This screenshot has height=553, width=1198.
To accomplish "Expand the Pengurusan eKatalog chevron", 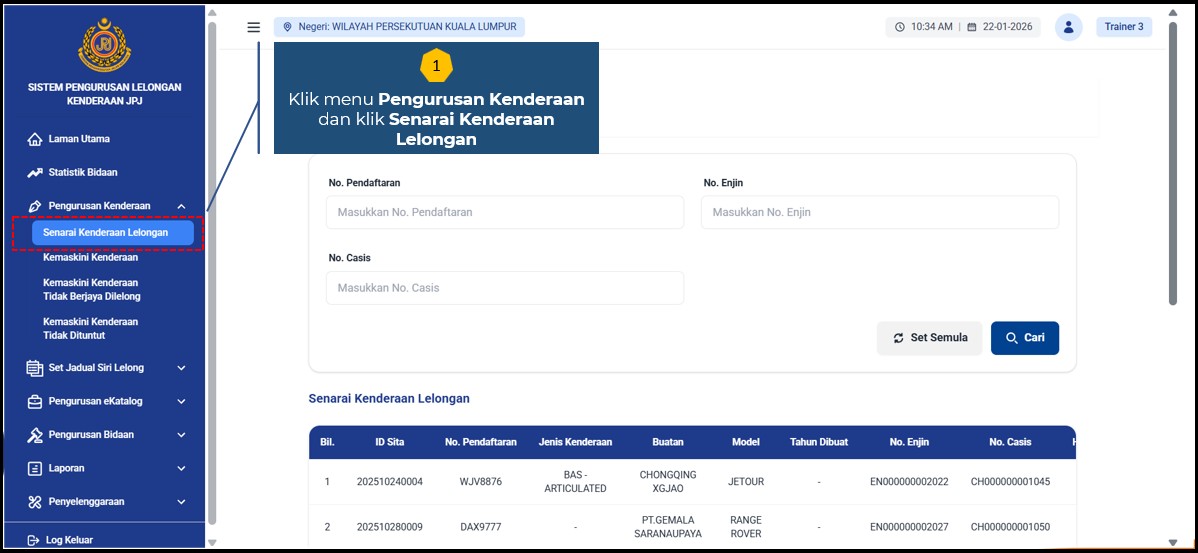I will tap(181, 402).
